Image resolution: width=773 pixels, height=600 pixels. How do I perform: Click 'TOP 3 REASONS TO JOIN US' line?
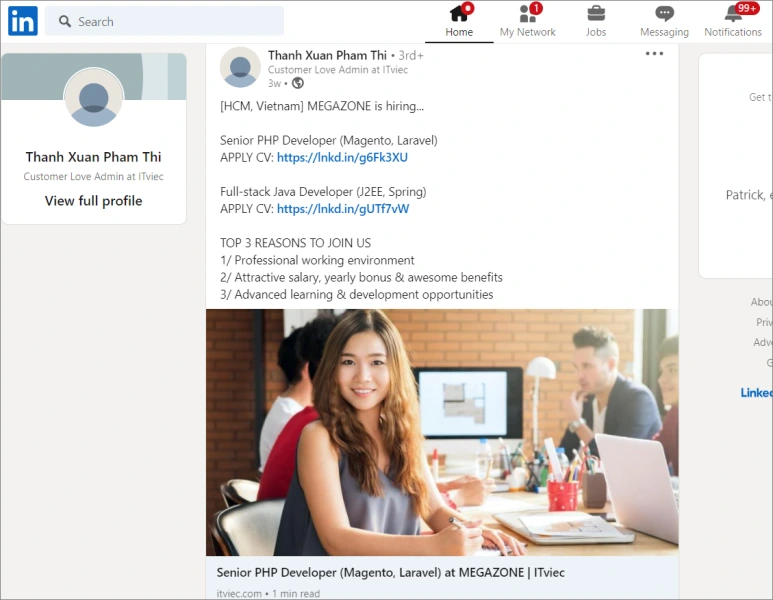tap(295, 243)
